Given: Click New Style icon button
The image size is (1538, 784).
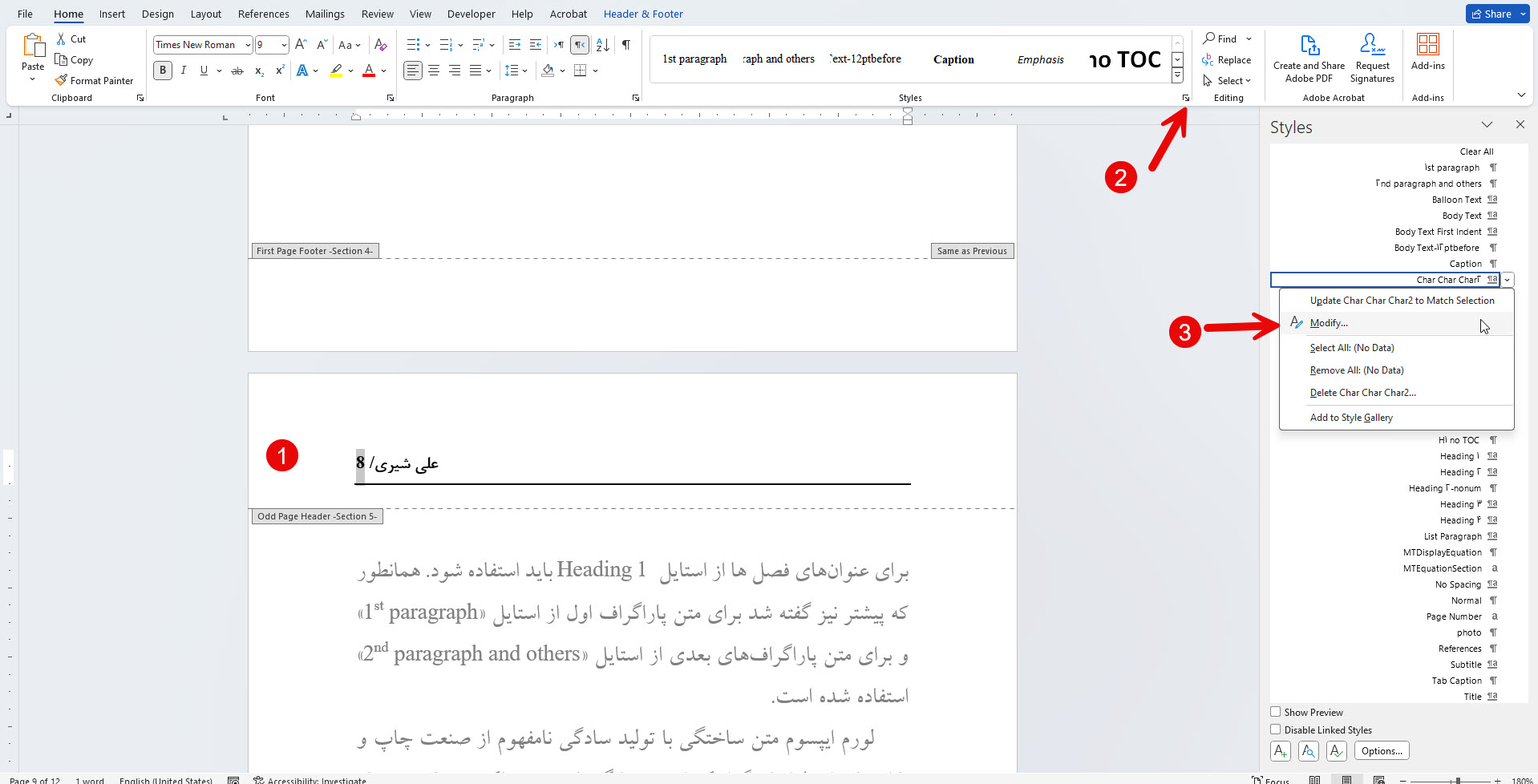Looking at the screenshot, I should click(x=1281, y=751).
